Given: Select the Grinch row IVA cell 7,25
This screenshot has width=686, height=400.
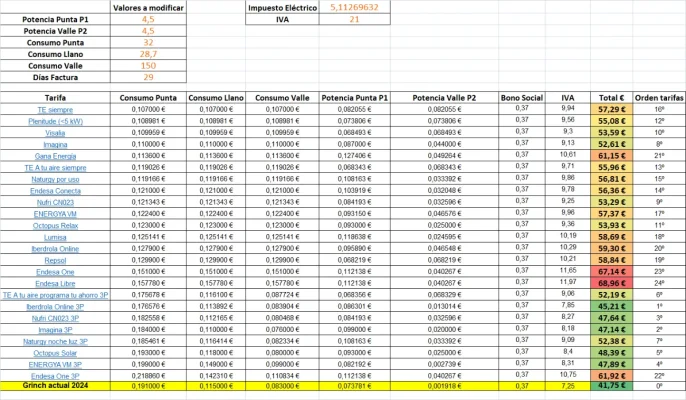Looking at the screenshot, I should coord(567,386).
